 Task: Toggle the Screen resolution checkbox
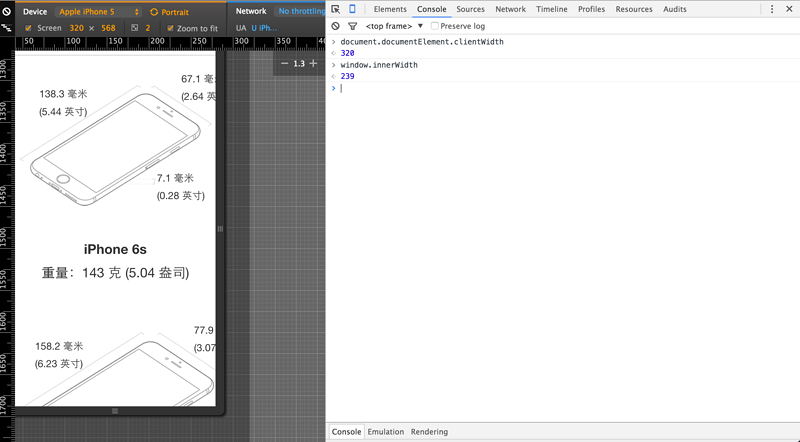point(28,28)
